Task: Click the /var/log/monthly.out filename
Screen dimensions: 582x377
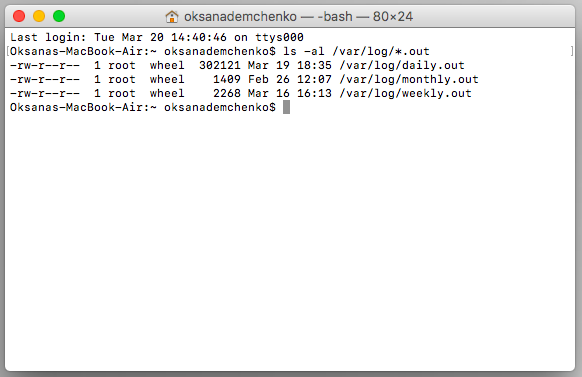Action: [x=409, y=79]
